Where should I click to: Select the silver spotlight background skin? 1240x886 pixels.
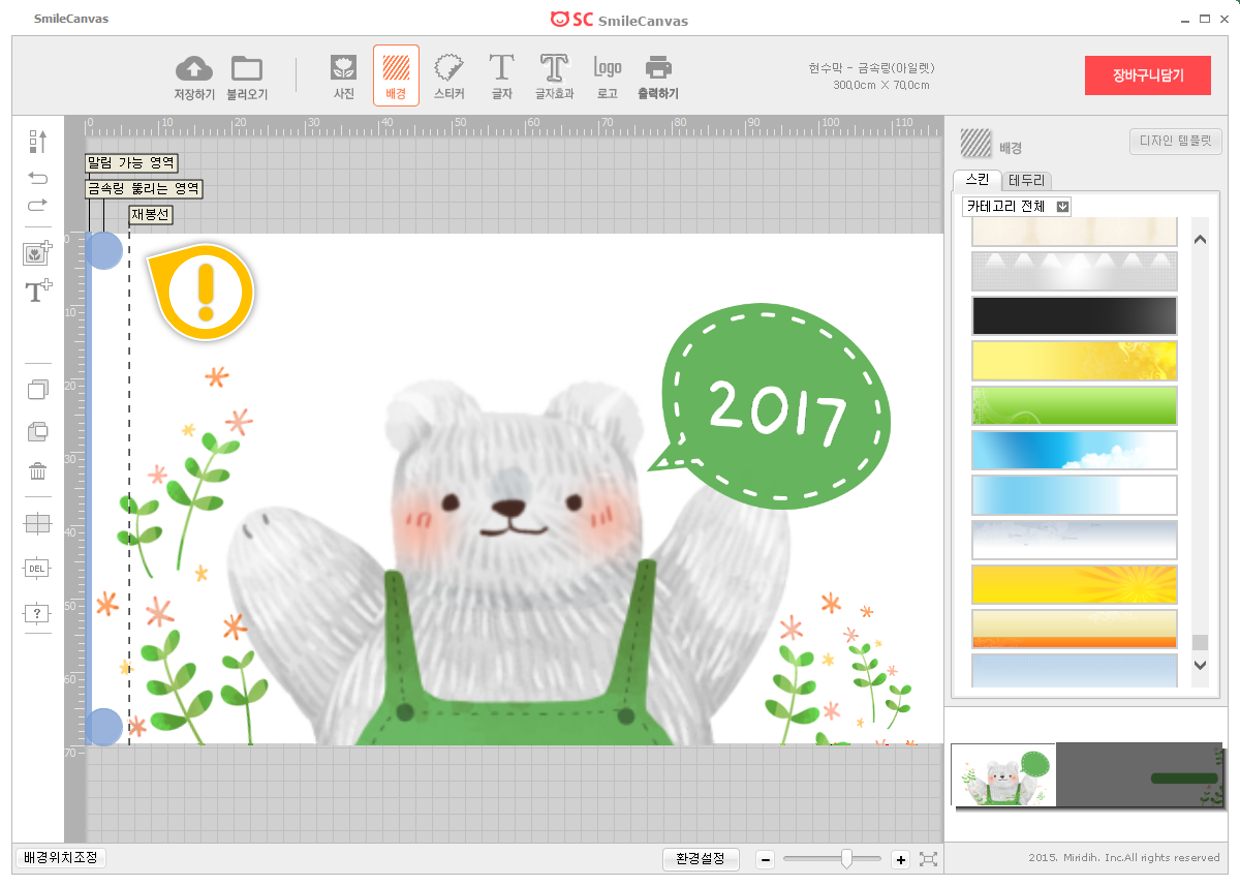1074,271
